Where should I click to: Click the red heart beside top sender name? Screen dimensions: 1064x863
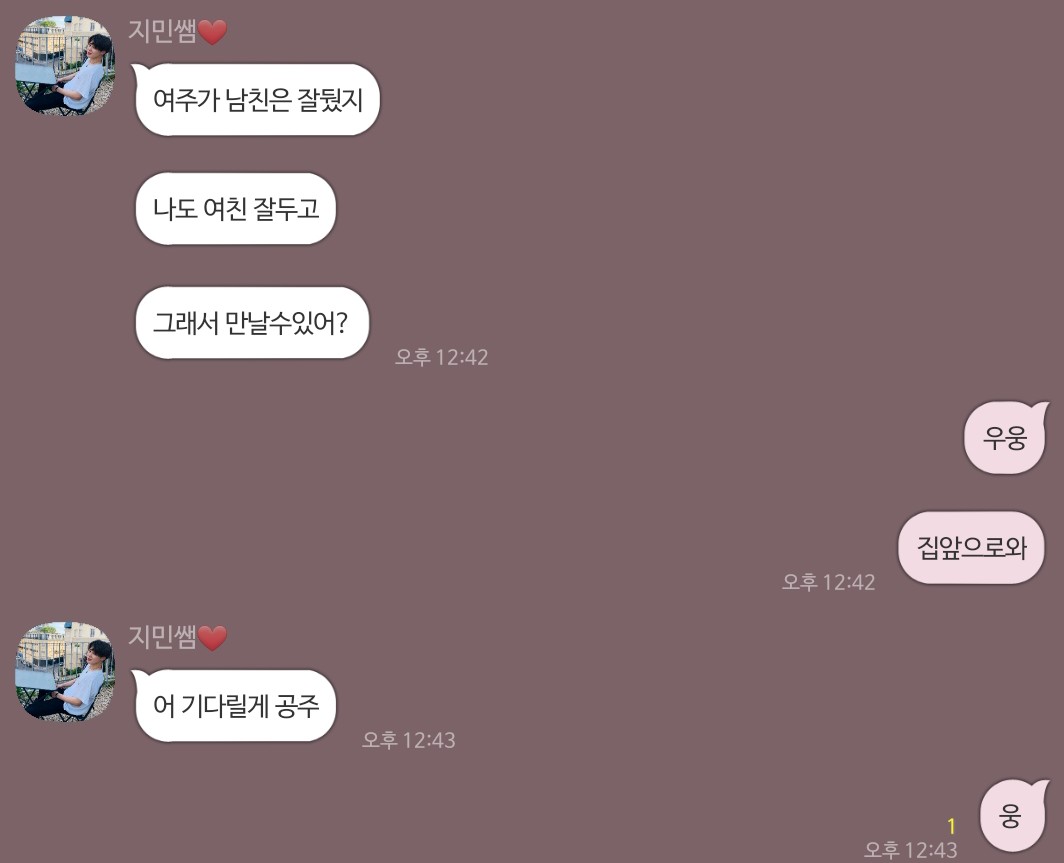point(213,32)
